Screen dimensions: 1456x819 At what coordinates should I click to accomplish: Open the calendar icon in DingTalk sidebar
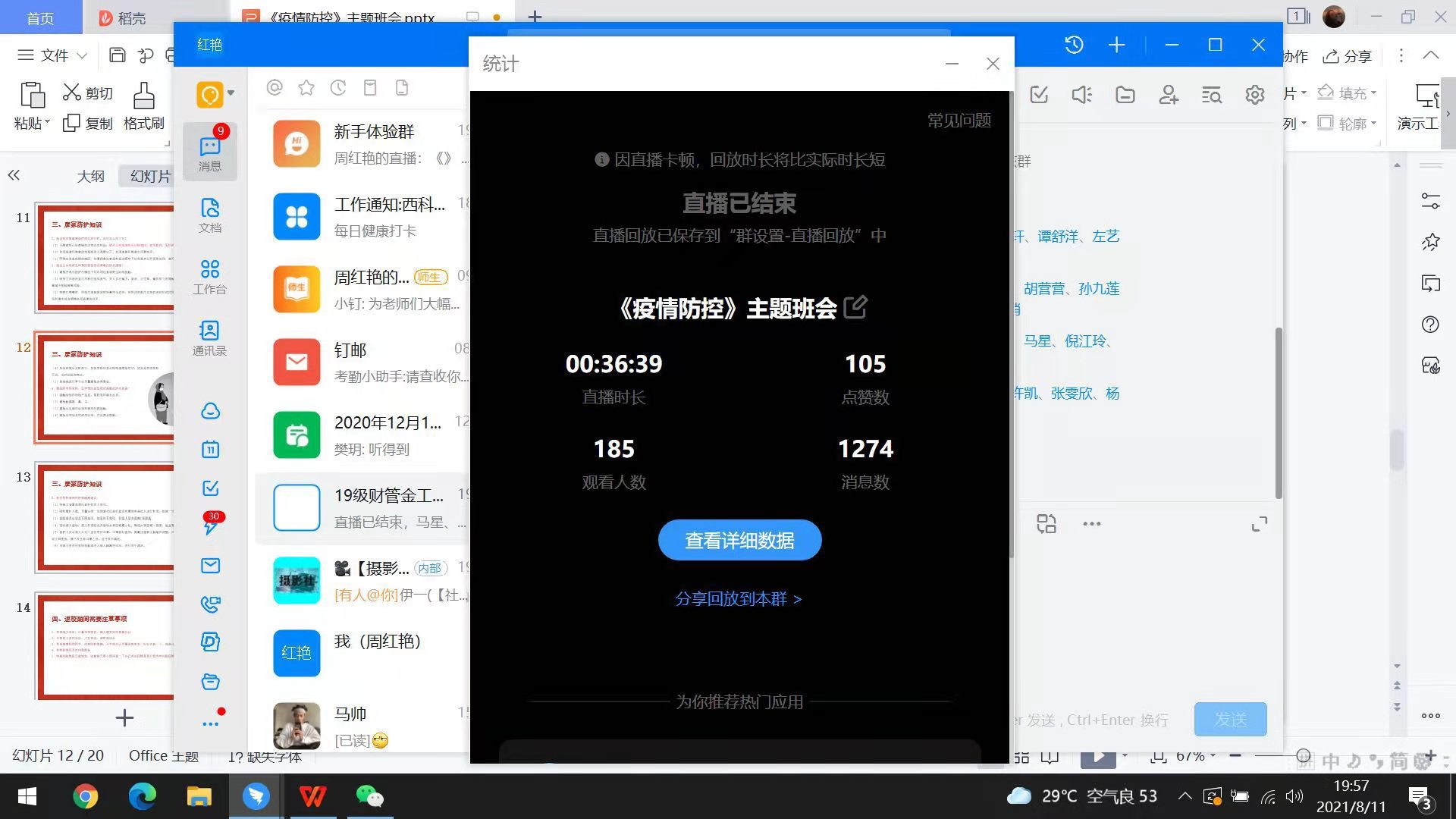210,450
